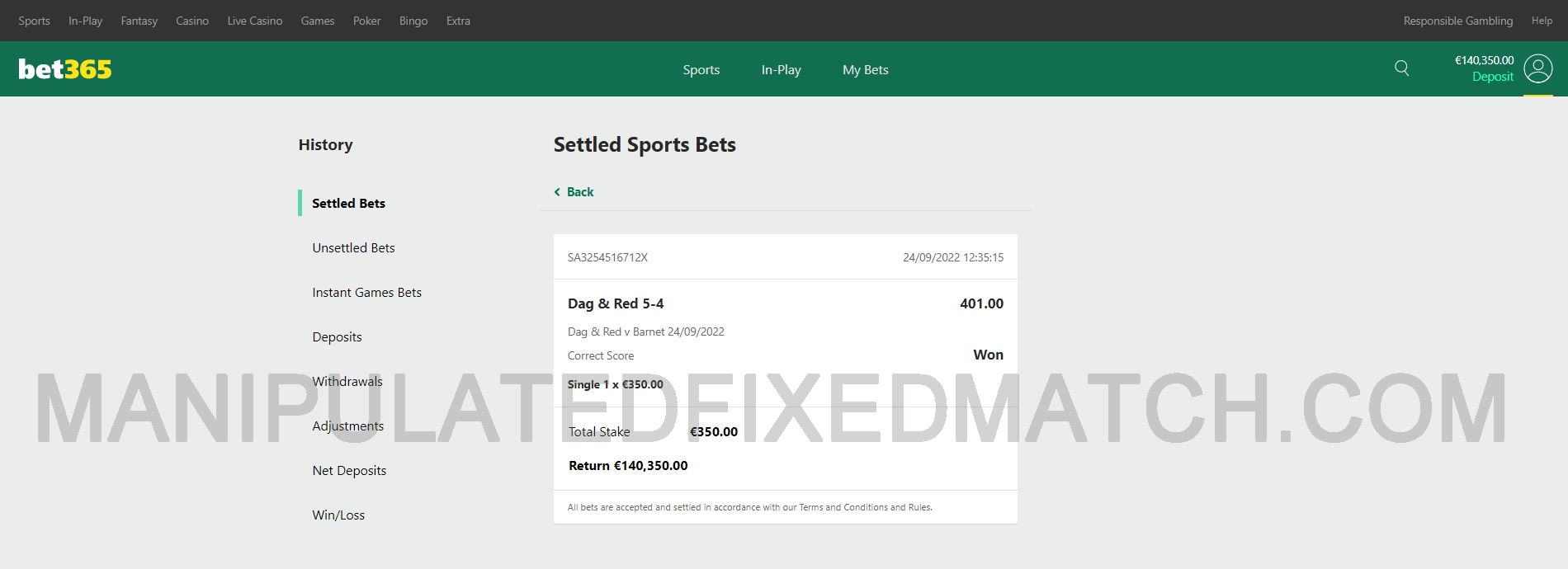View the Adjustments section
Viewport: 1568px width, 569px height.
pos(347,426)
